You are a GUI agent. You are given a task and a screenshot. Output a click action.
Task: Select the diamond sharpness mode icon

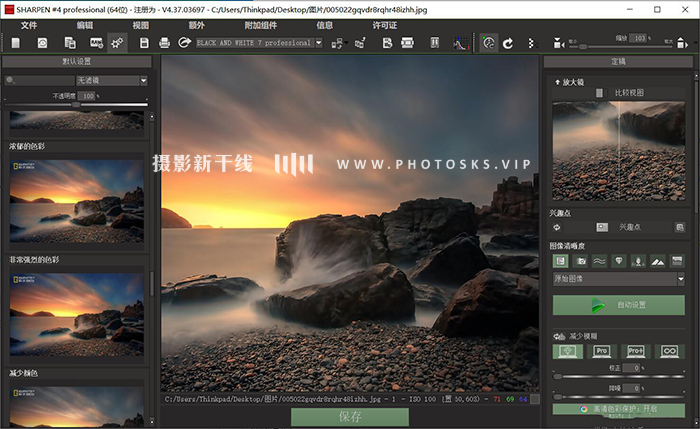(619, 261)
